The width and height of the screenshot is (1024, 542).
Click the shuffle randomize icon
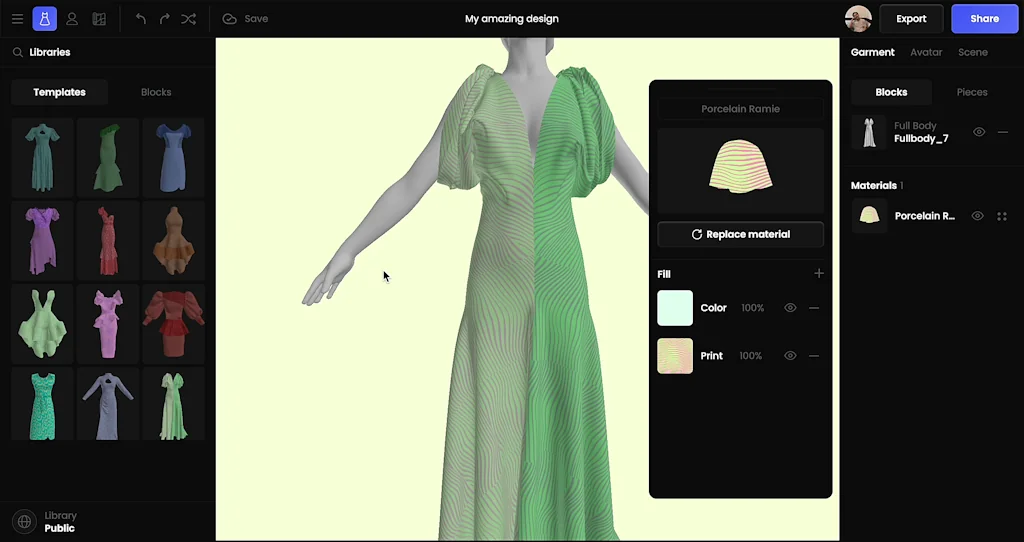click(189, 19)
